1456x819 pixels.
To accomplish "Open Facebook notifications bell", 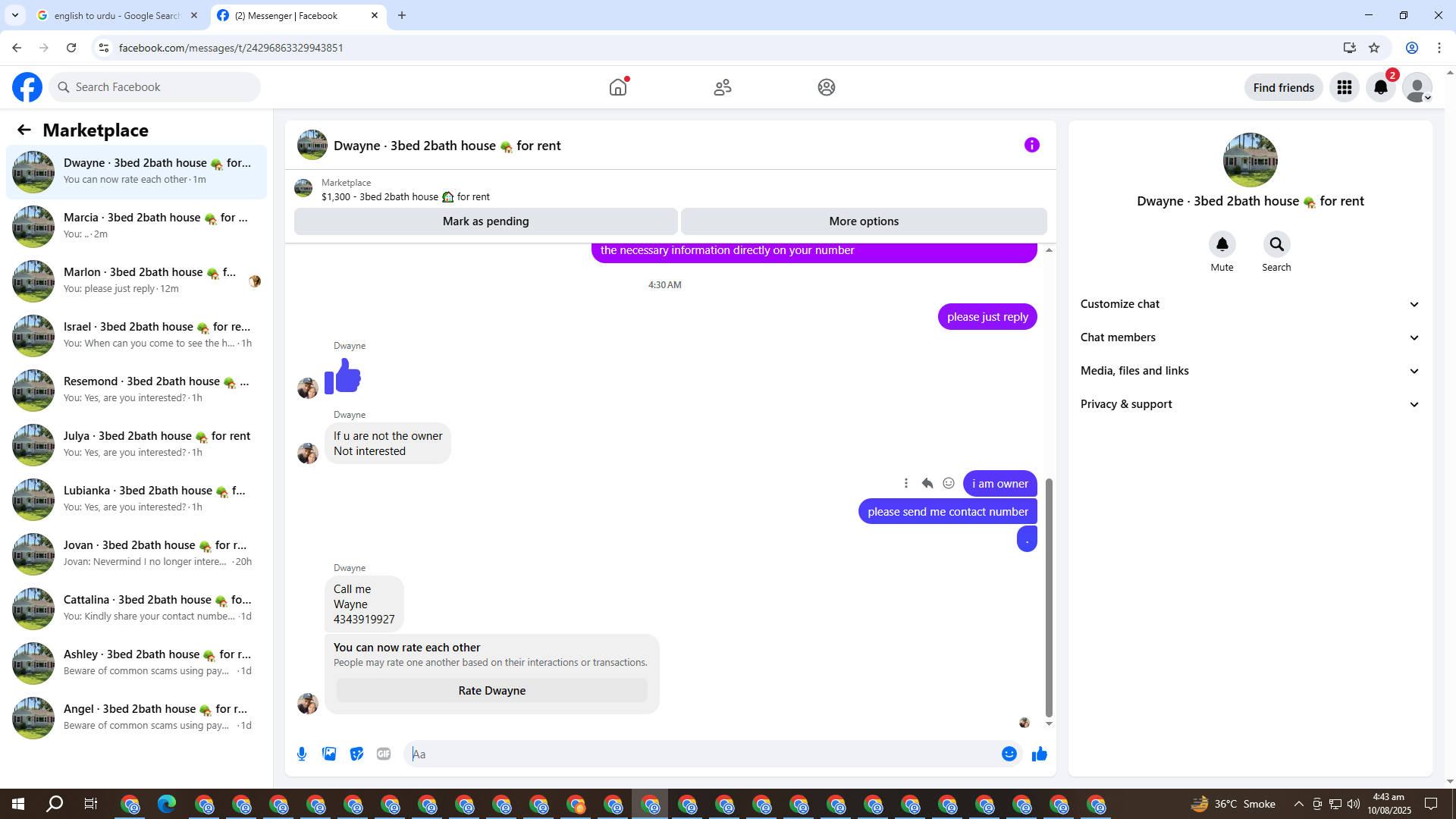I will coord(1380,87).
